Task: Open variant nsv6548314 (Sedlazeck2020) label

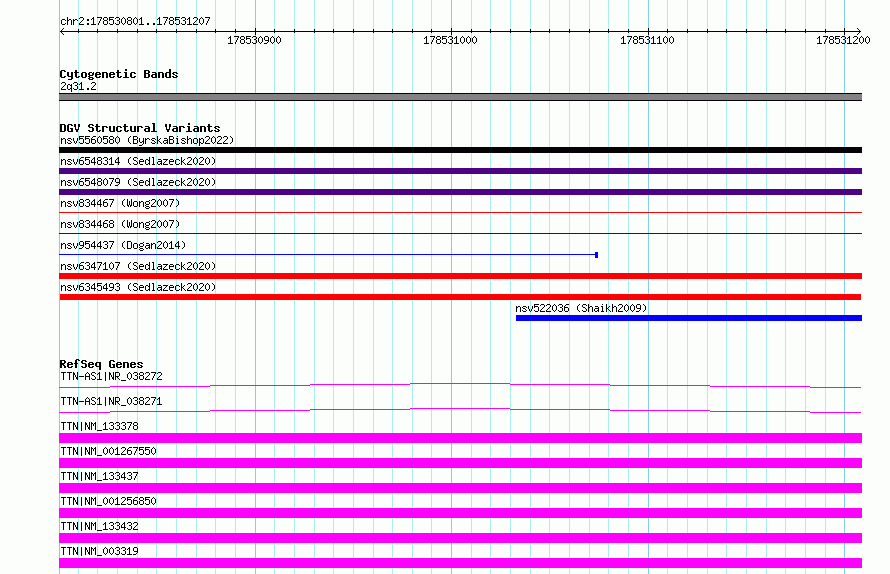Action: pos(138,161)
